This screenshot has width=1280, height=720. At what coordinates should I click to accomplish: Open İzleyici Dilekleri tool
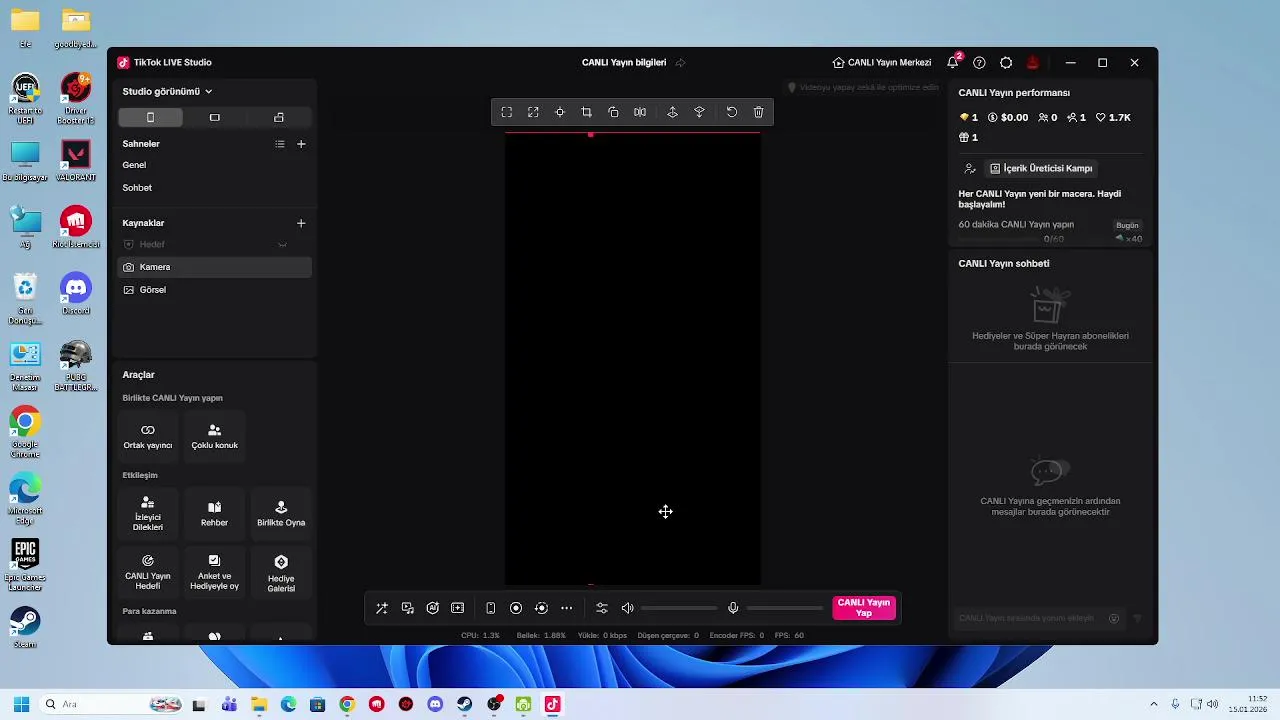coord(148,514)
